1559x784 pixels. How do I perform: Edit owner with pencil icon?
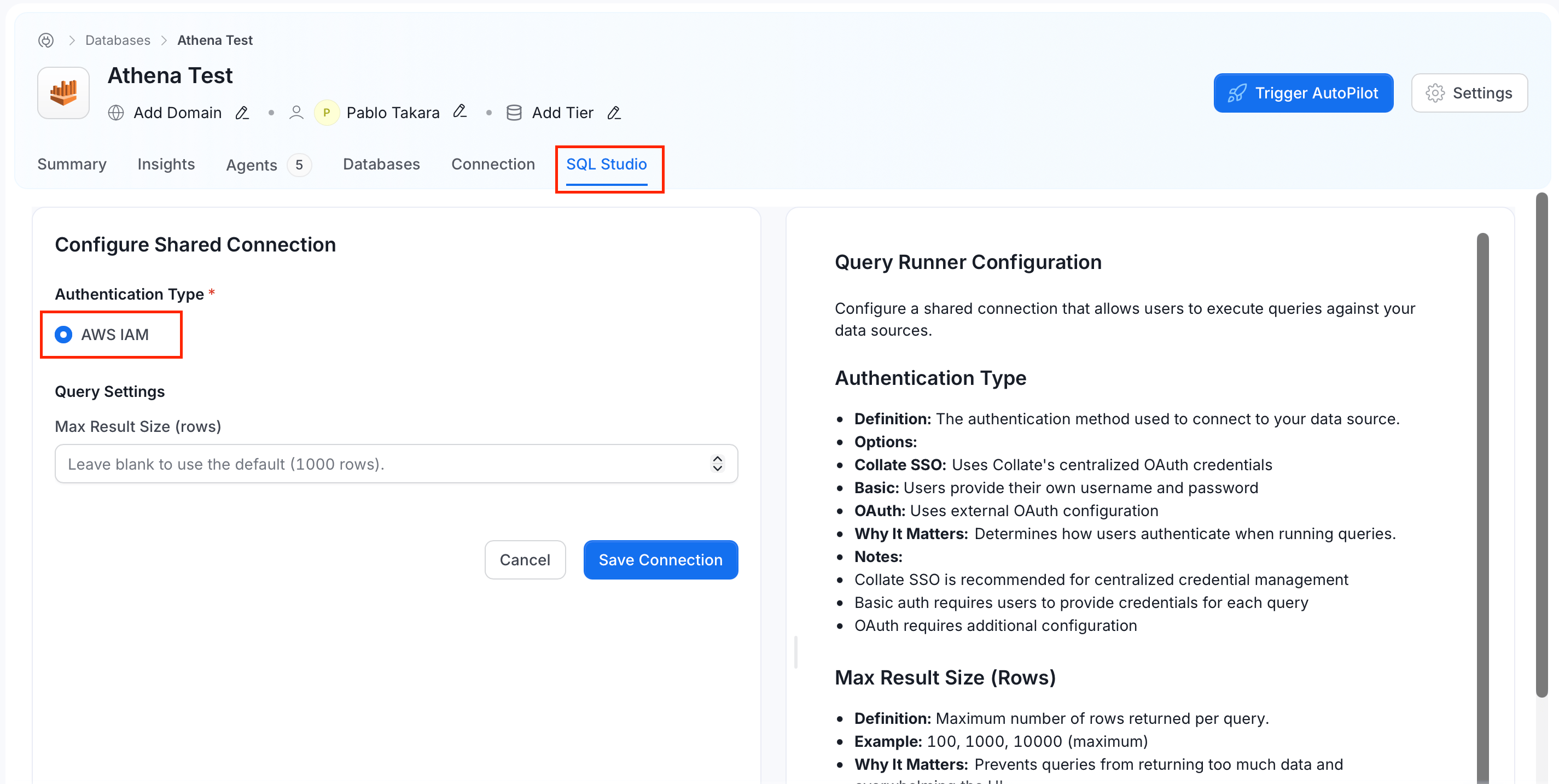click(x=460, y=112)
